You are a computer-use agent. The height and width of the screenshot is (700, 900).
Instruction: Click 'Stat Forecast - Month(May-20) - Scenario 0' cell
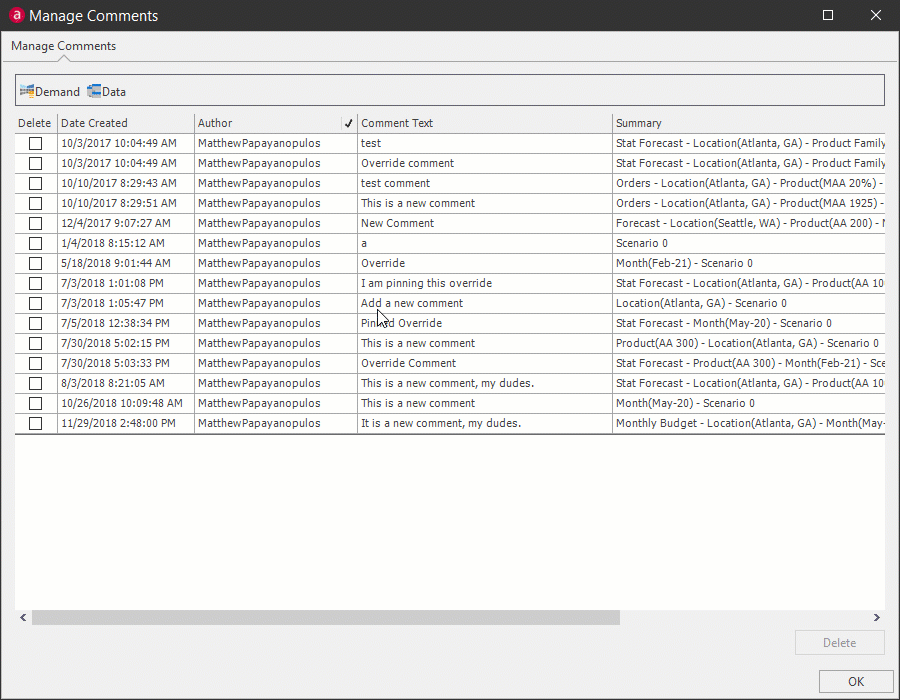point(748,324)
